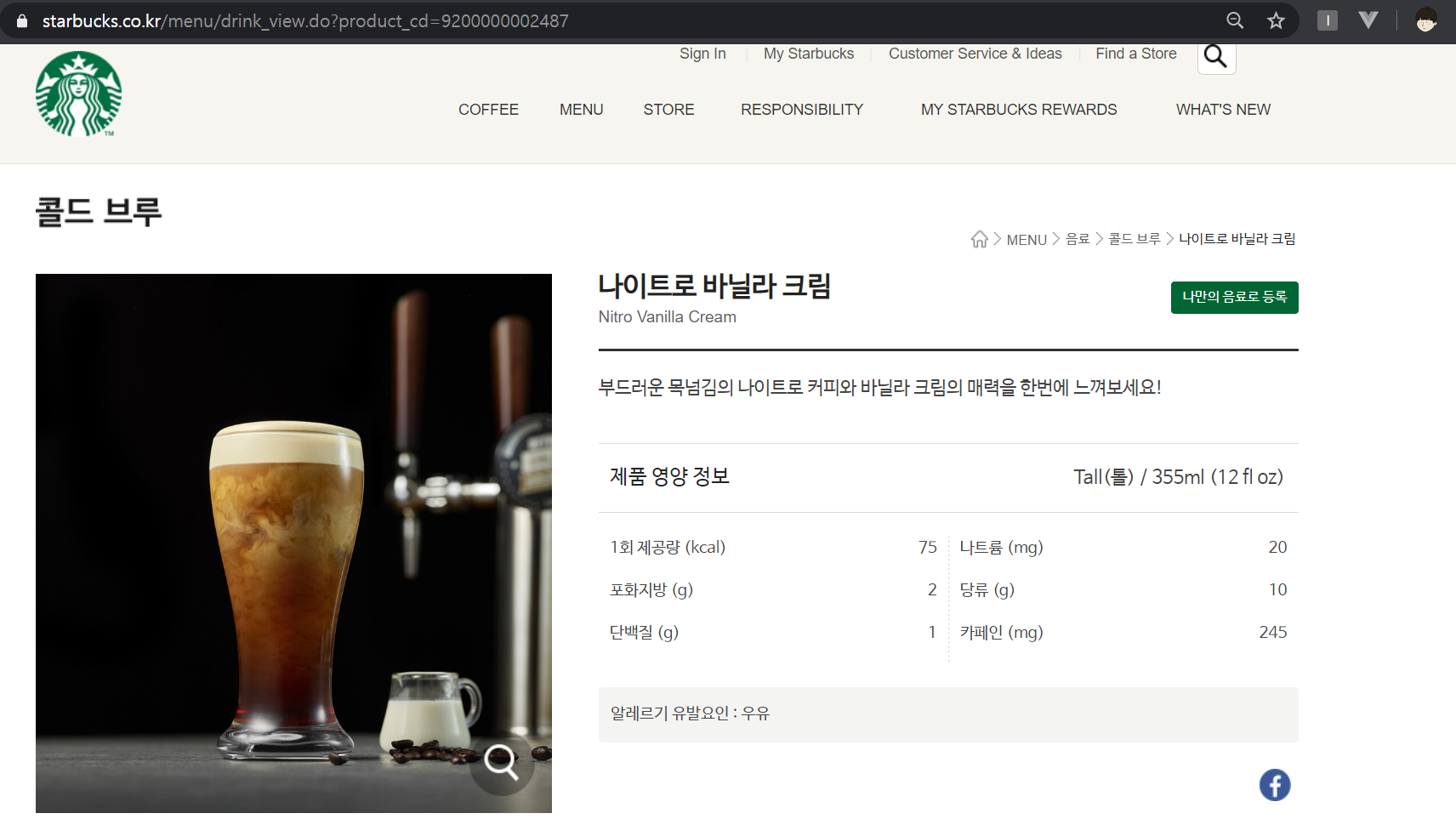Image resolution: width=1456 pixels, height=819 pixels.
Task: Click the 카페인 (mg) row label
Action: (x=1001, y=632)
